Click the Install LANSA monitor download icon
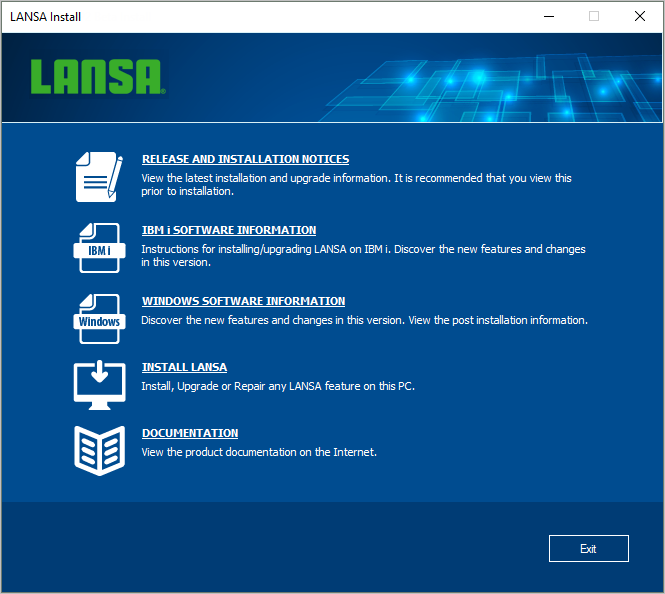This screenshot has width=665, height=594. (x=99, y=385)
